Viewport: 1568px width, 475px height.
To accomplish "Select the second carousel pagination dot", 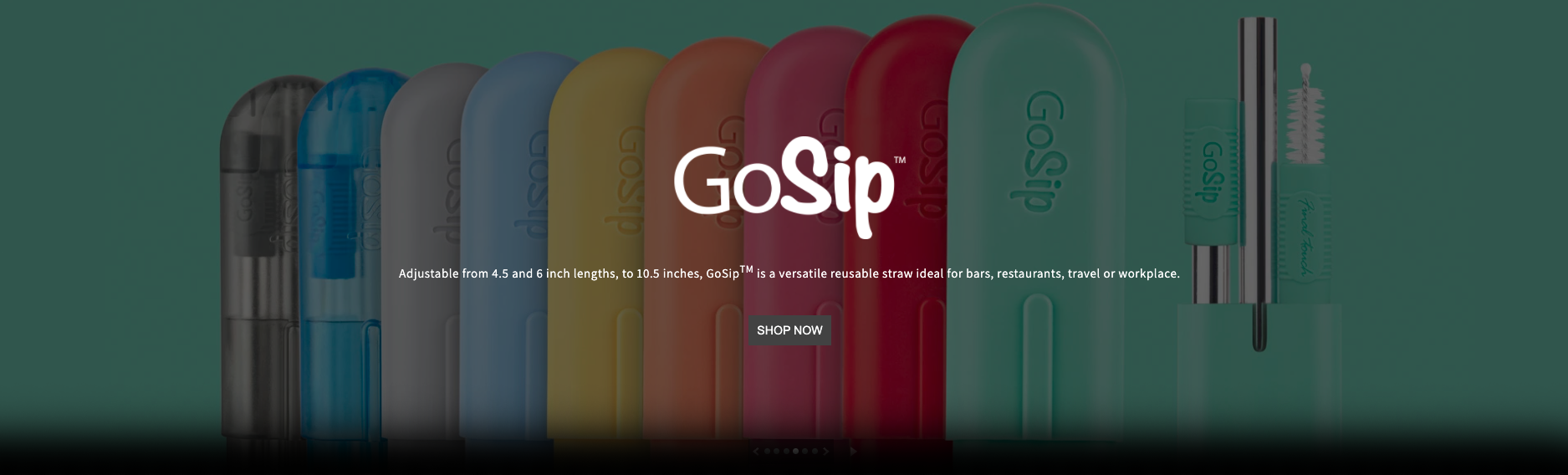I will click(776, 452).
